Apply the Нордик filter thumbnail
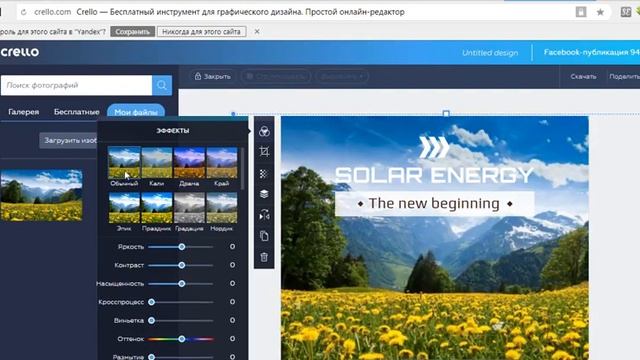 click(x=222, y=208)
